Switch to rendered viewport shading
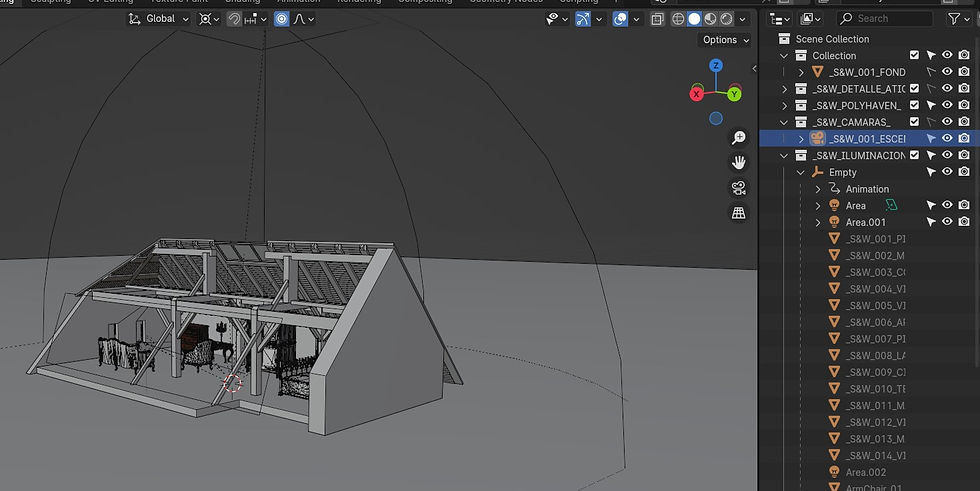980x491 pixels. (x=726, y=19)
